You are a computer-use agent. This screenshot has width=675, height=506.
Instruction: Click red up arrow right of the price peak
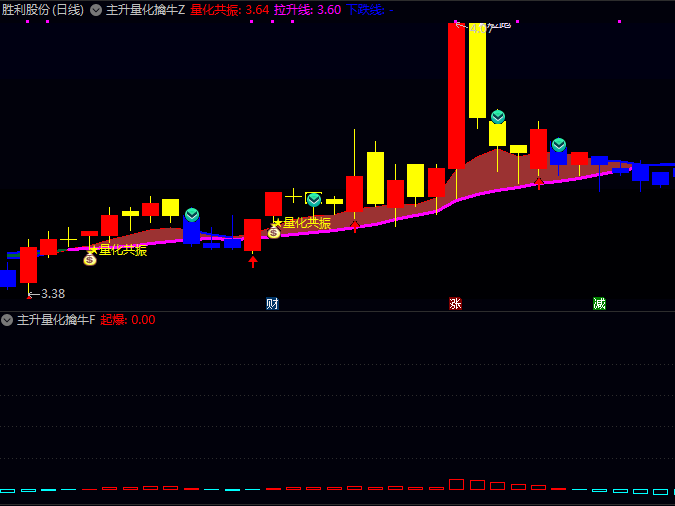coord(539,183)
